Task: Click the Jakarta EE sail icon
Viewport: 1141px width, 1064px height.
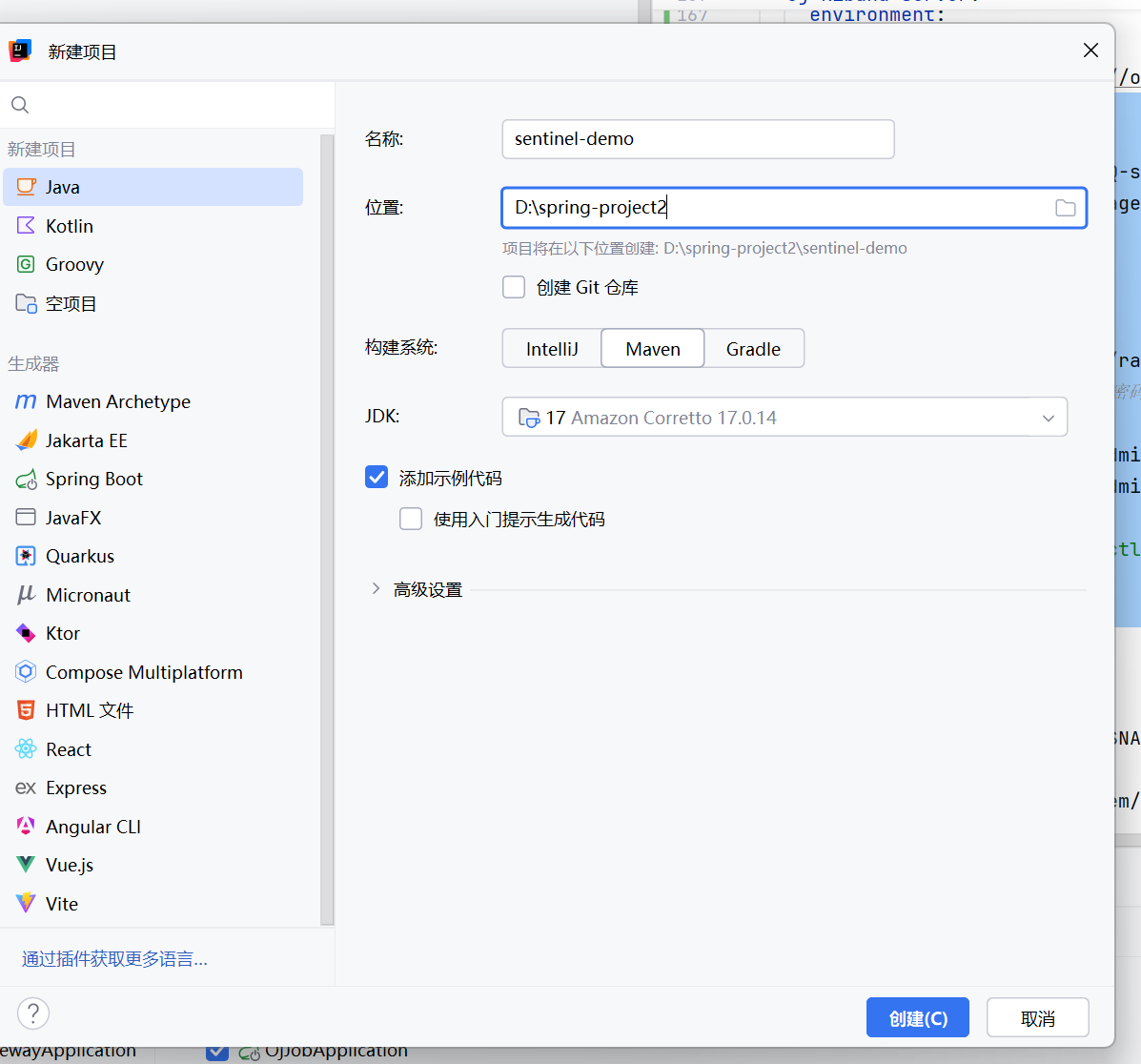Action: 26,440
